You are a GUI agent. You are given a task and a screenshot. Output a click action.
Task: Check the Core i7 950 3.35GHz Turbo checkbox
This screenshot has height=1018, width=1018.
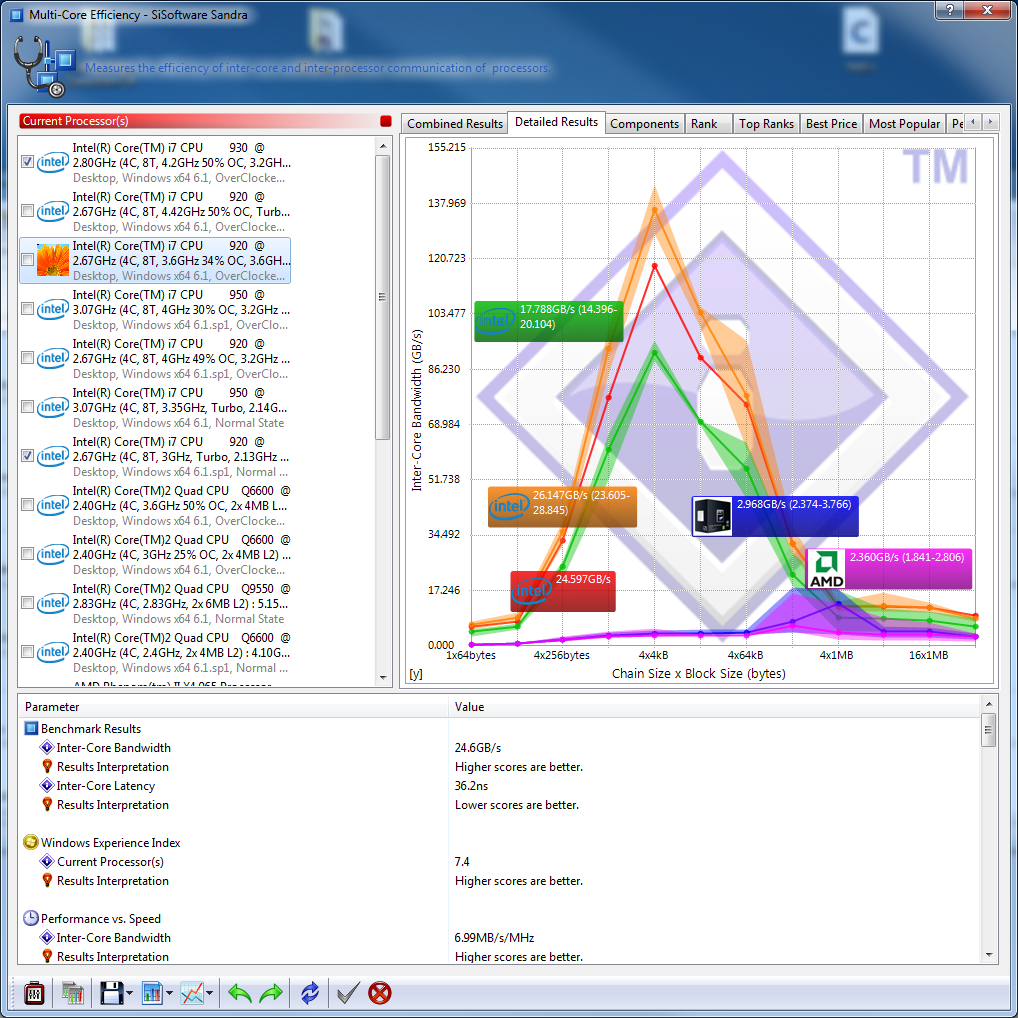(27, 407)
